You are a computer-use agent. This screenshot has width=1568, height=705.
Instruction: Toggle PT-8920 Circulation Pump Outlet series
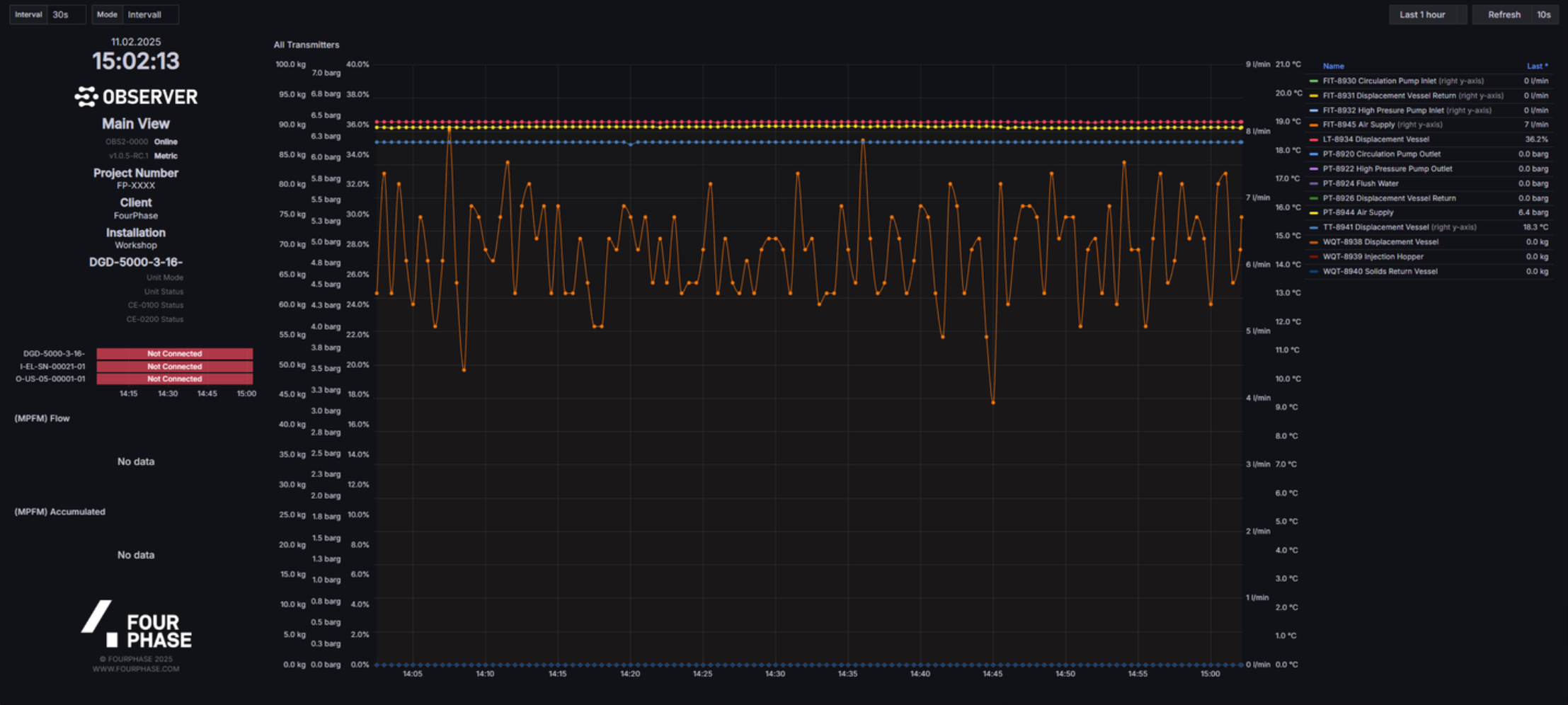coord(1381,154)
